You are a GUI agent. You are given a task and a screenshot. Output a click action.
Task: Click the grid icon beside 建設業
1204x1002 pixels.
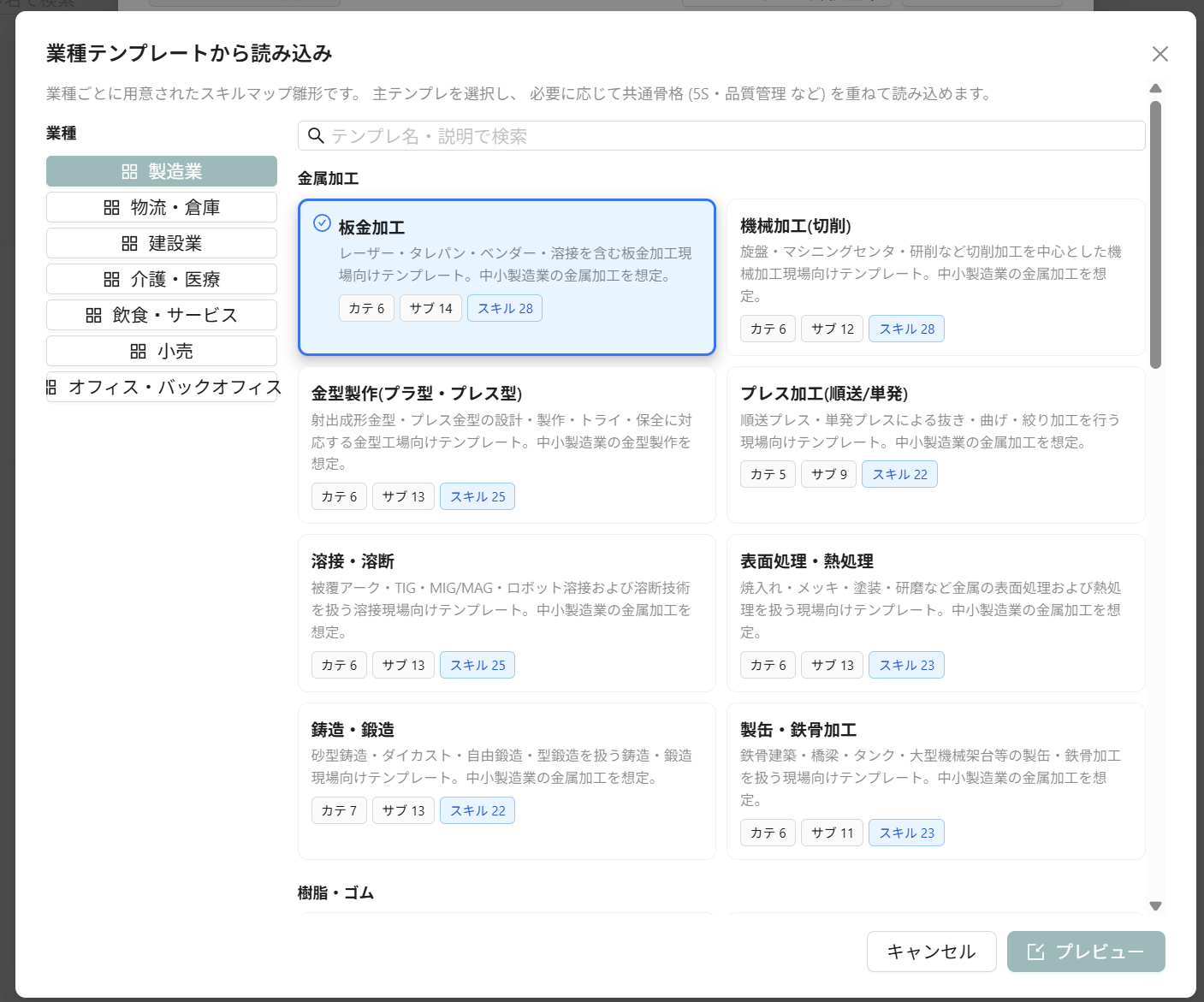(x=129, y=244)
